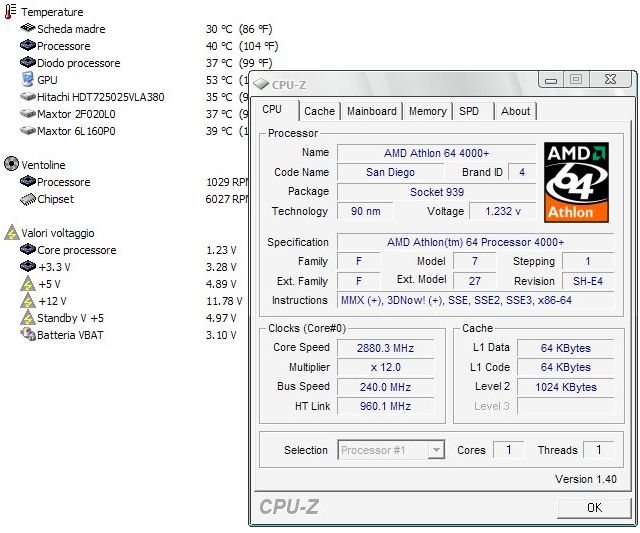Open the Memory tab
640x533 pixels.
427,111
